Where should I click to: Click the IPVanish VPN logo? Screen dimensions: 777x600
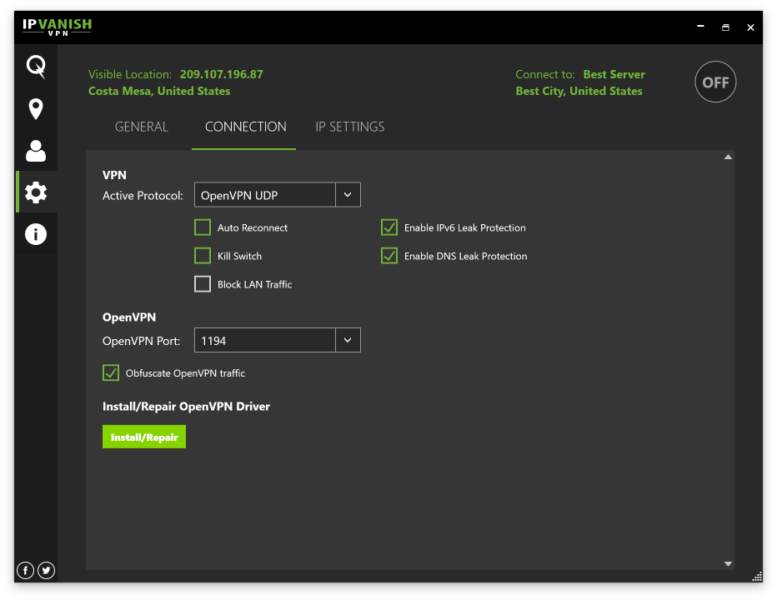click(57, 27)
